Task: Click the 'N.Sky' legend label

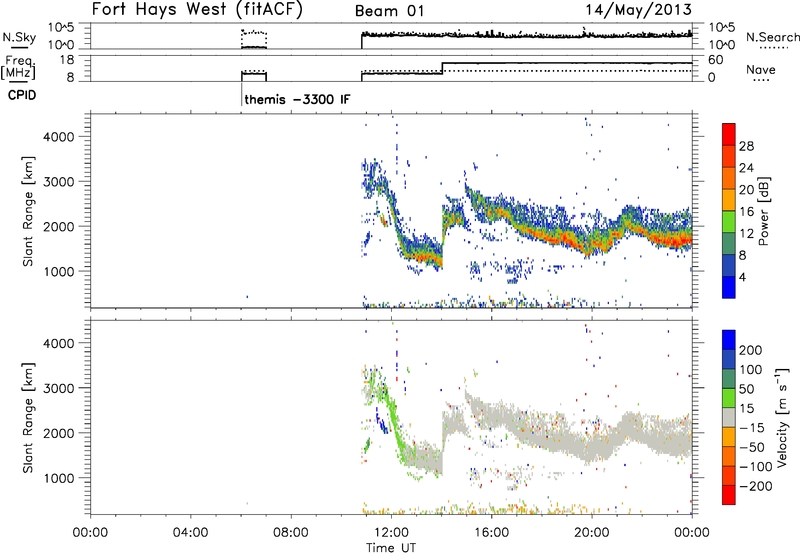Action: click(x=19, y=37)
